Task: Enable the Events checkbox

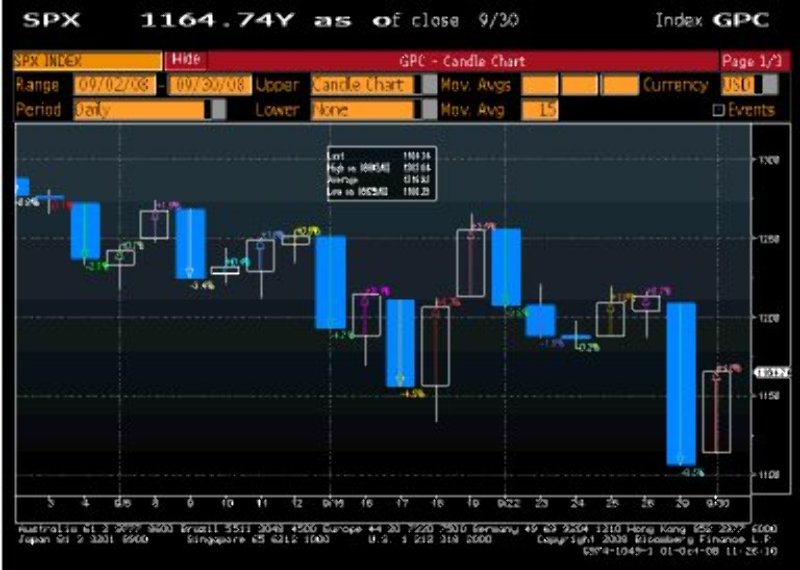Action: (x=718, y=110)
